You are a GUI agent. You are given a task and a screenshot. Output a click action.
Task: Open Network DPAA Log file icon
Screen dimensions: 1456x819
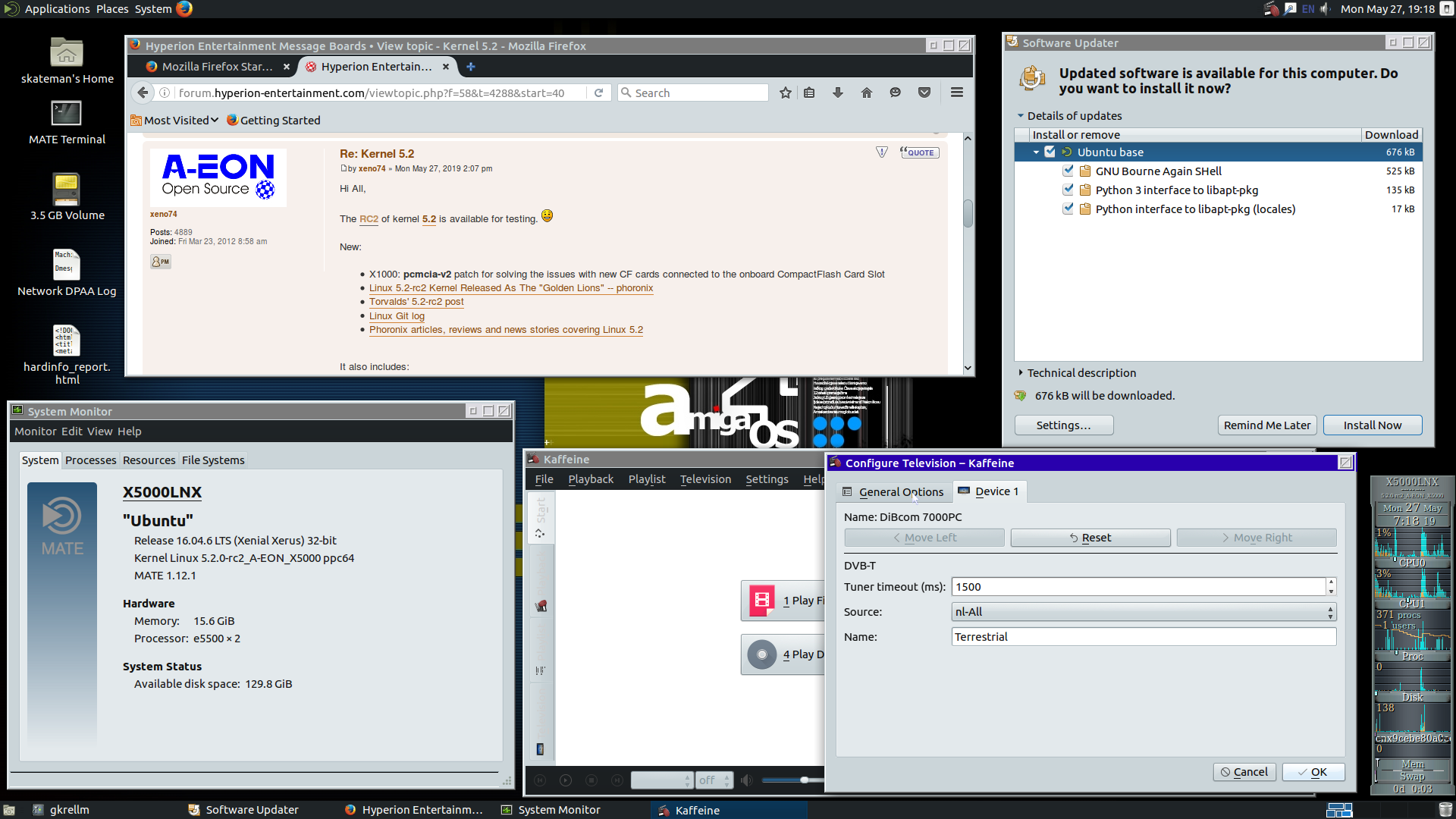(67, 272)
